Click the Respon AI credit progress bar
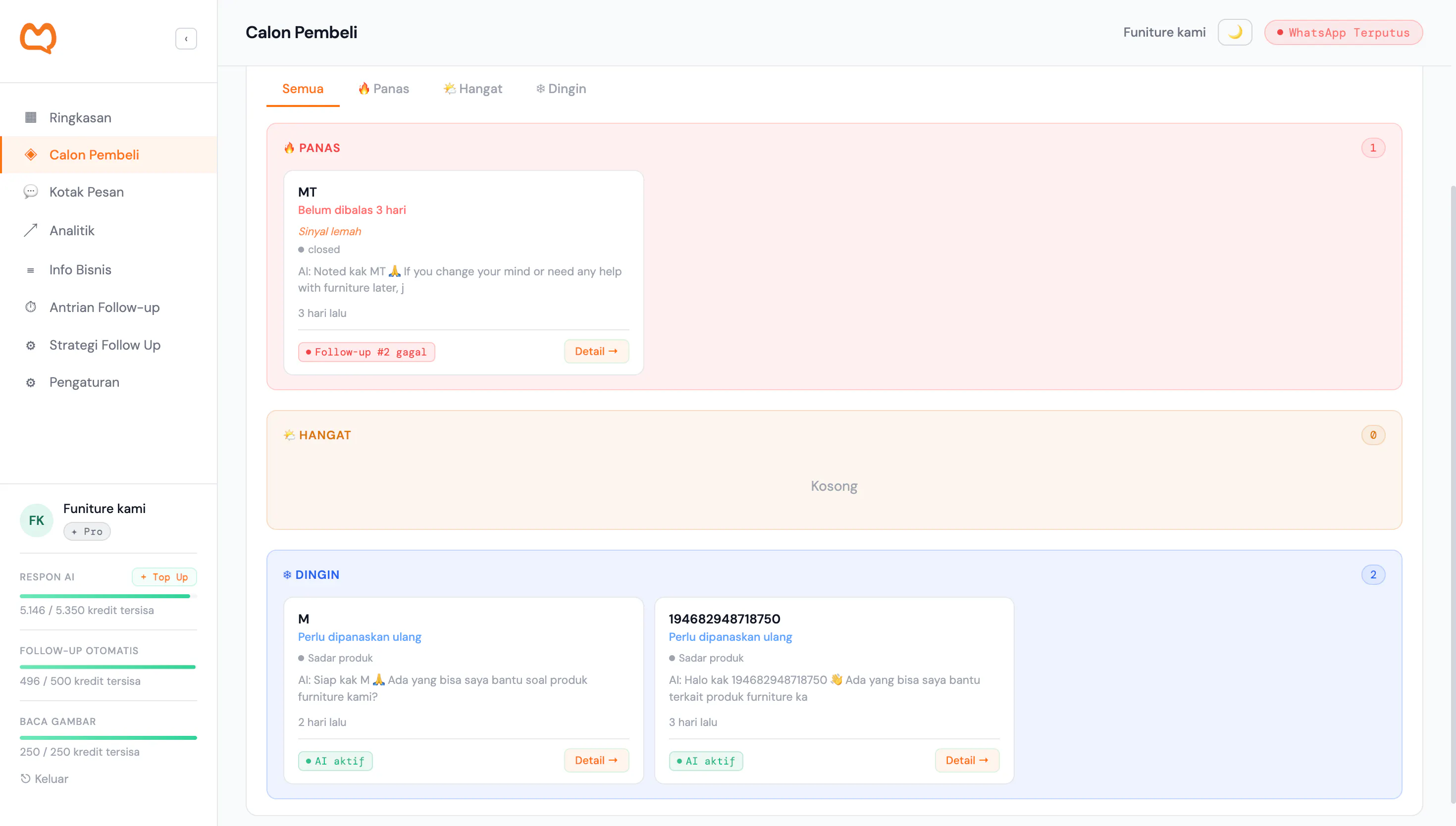 [108, 596]
